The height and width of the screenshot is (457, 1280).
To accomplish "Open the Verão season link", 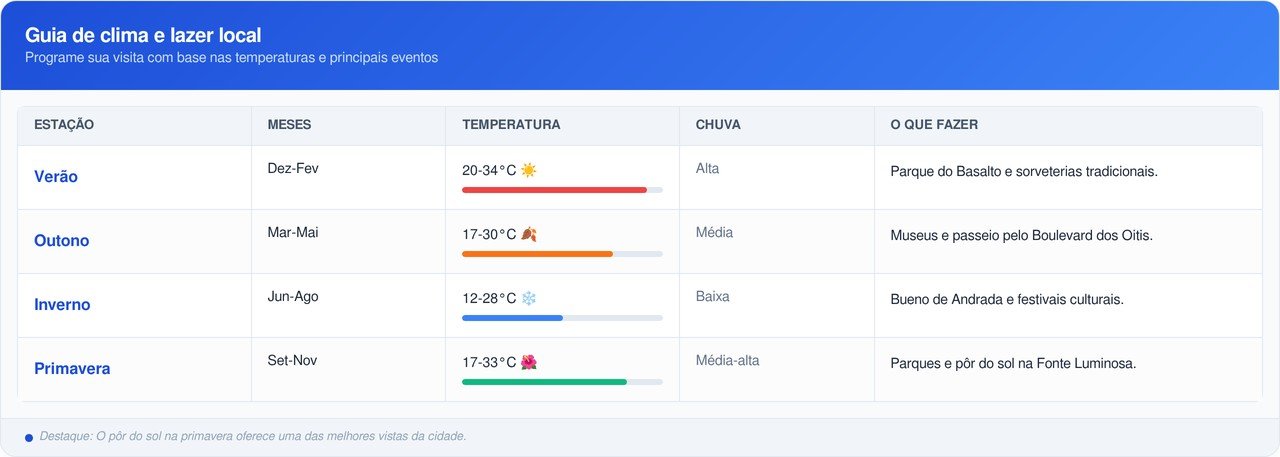I will [x=56, y=177].
